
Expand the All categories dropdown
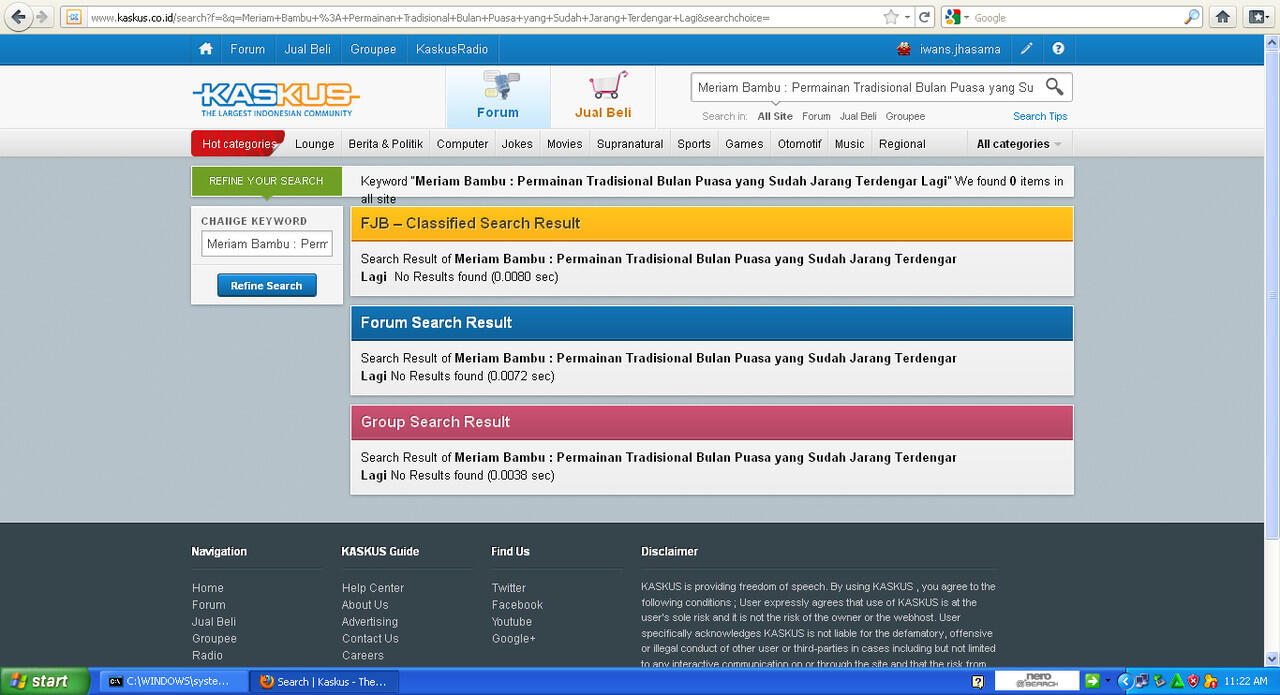1019,144
